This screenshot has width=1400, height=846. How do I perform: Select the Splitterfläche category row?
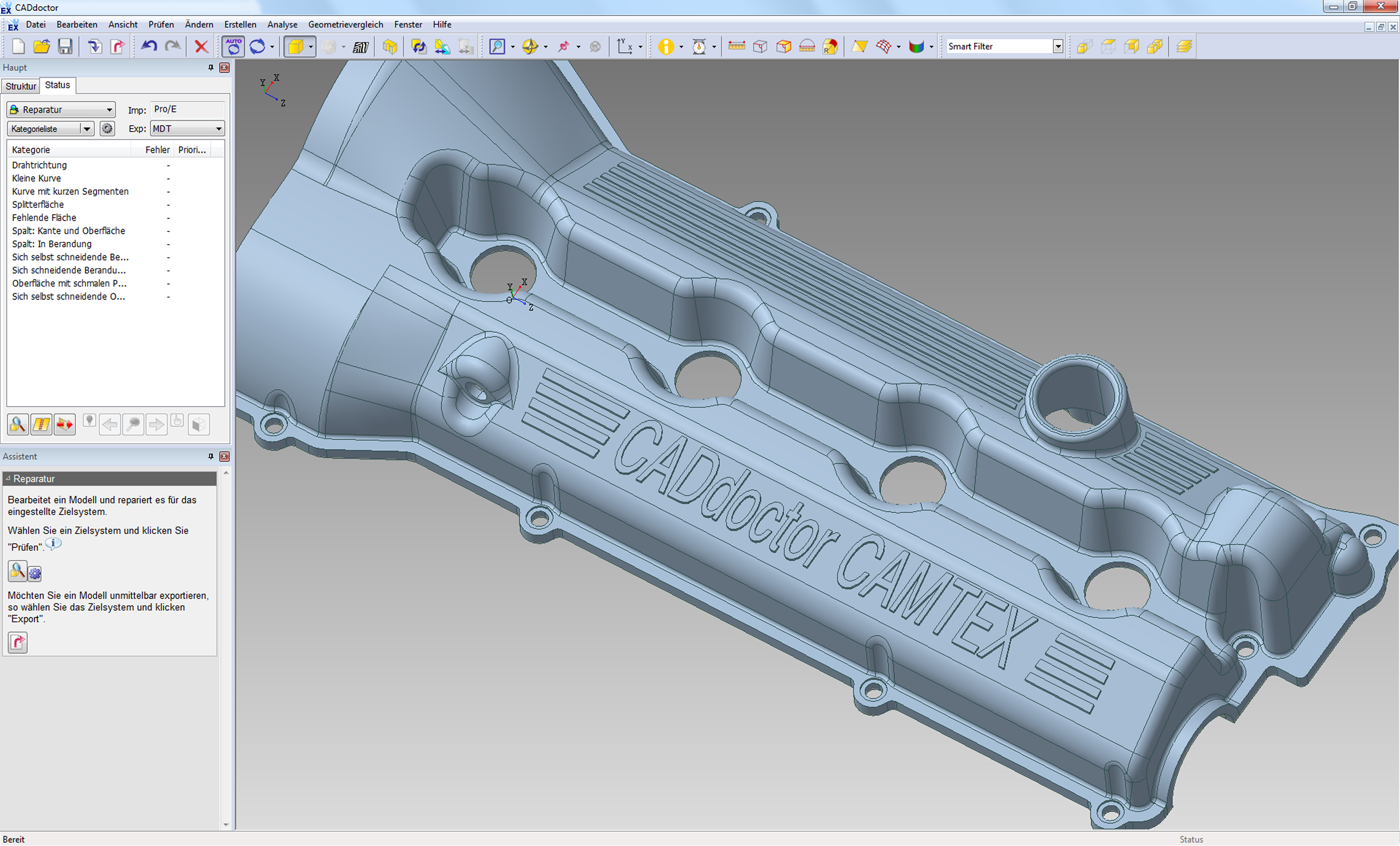point(38,204)
